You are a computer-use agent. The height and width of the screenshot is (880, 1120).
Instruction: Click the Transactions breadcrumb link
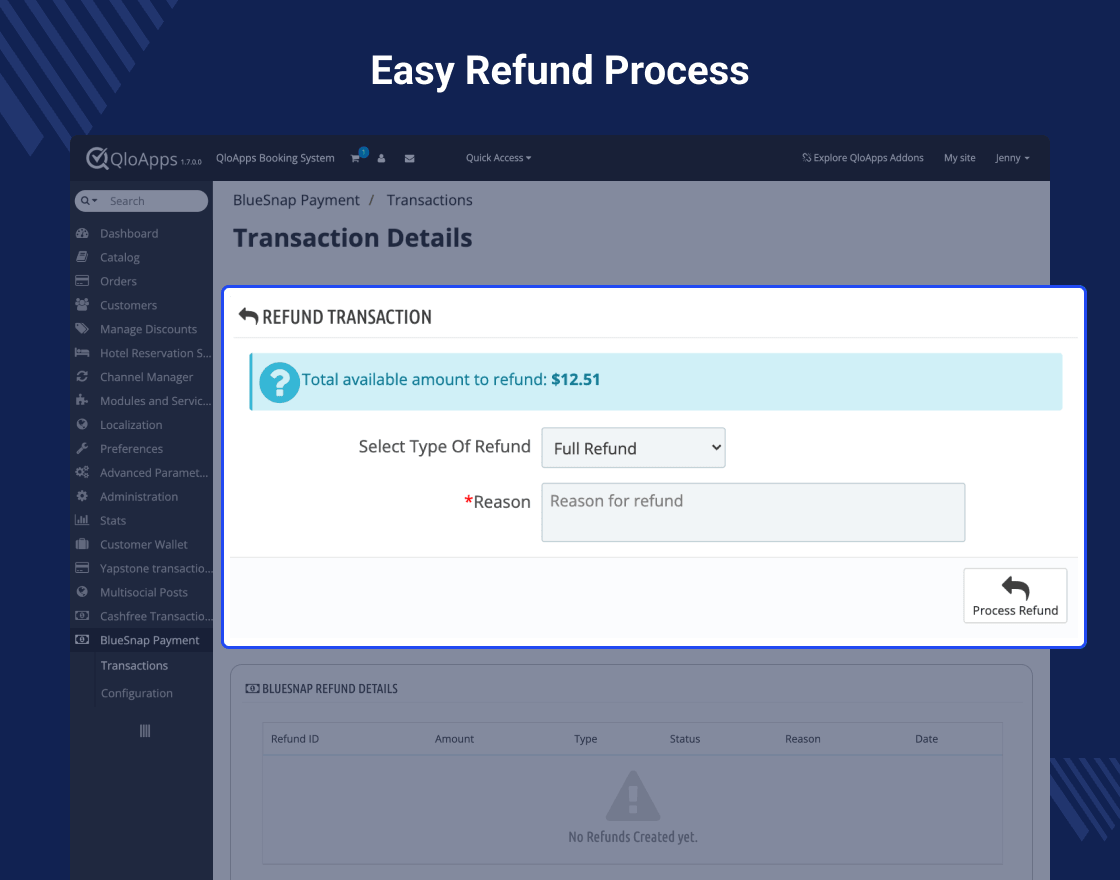pyautogui.click(x=429, y=200)
